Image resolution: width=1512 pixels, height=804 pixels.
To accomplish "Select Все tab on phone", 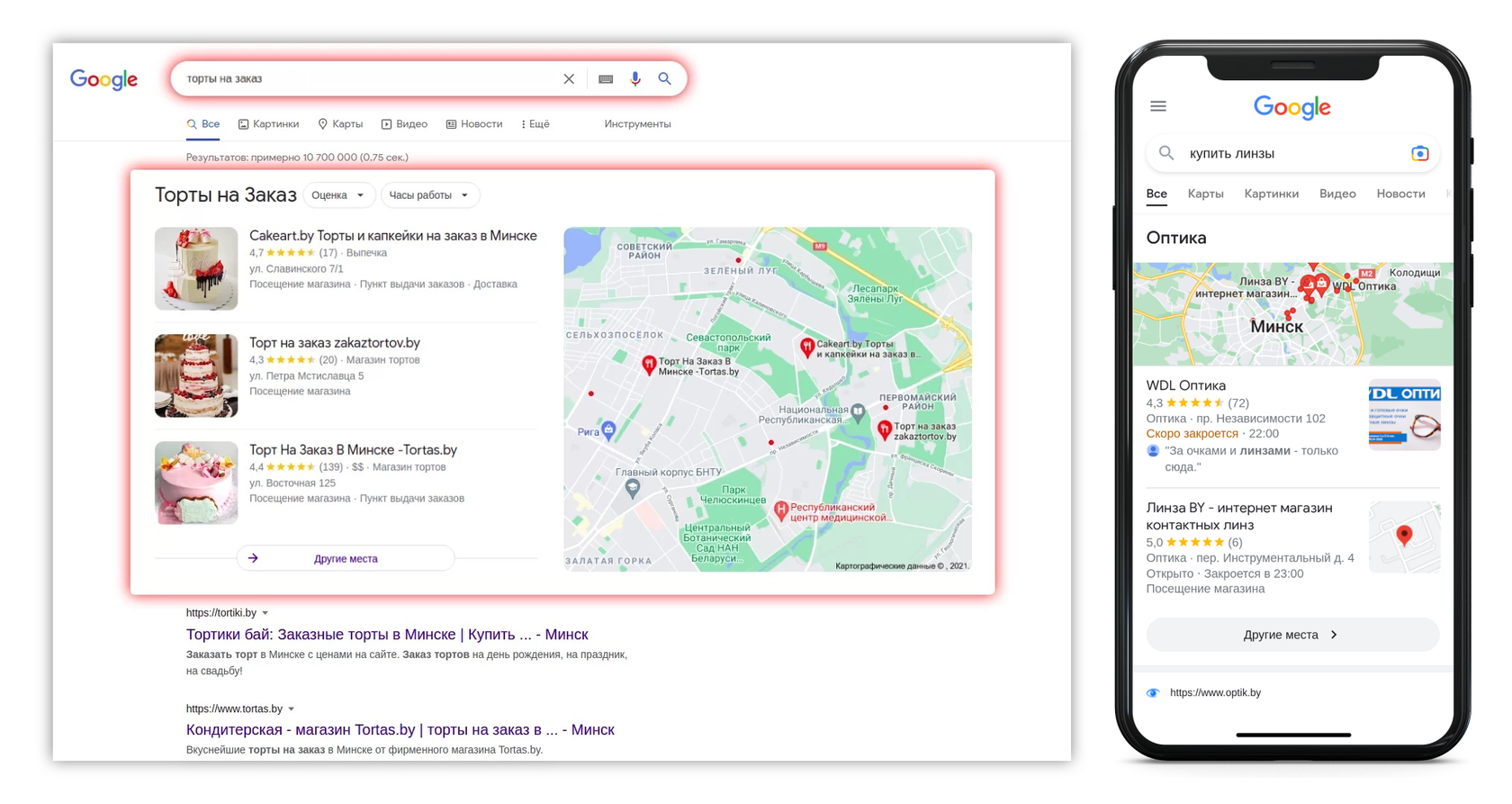I will pyautogui.click(x=1156, y=194).
